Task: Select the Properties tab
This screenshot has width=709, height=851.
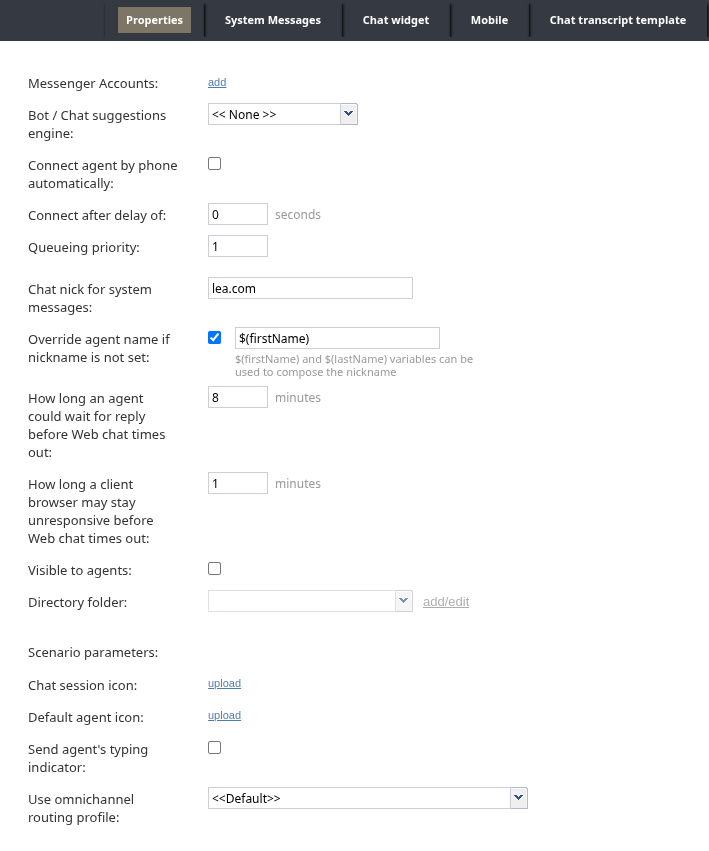Action: point(154,20)
